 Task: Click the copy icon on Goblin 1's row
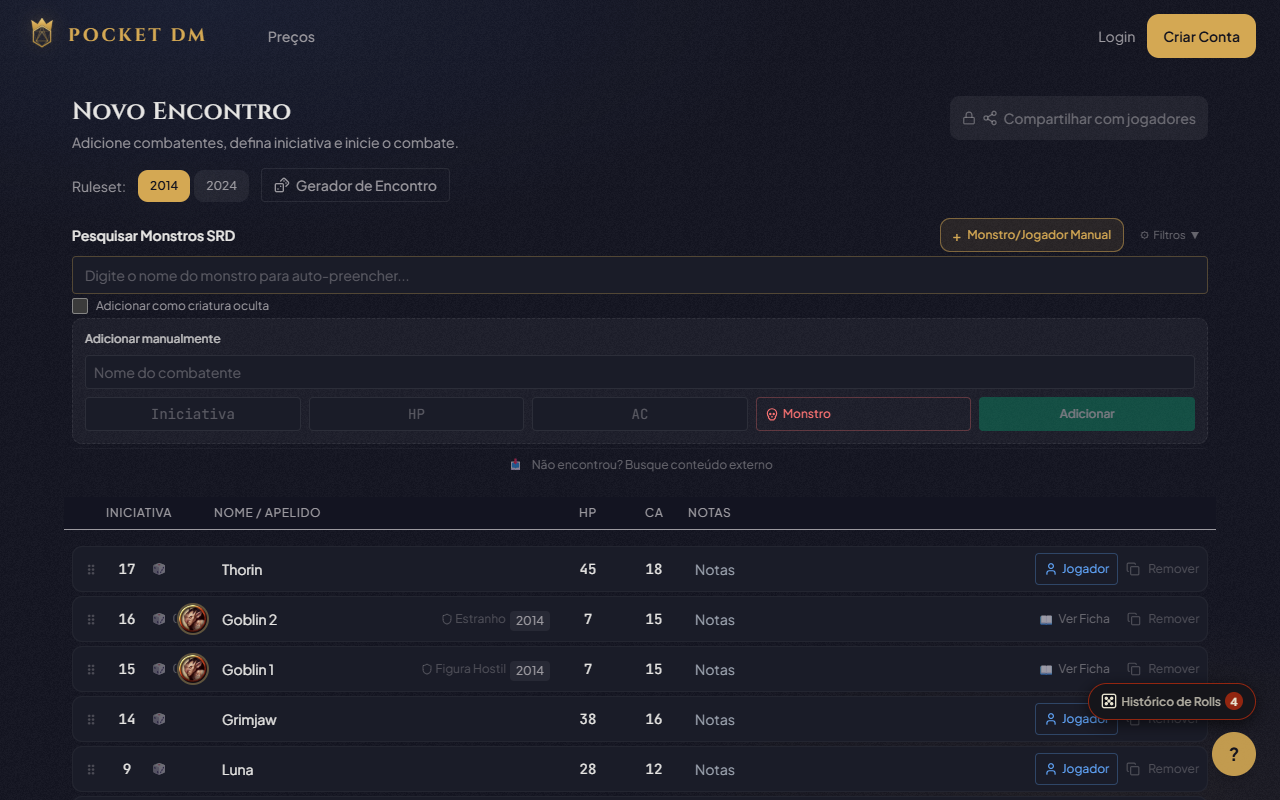[1134, 669]
